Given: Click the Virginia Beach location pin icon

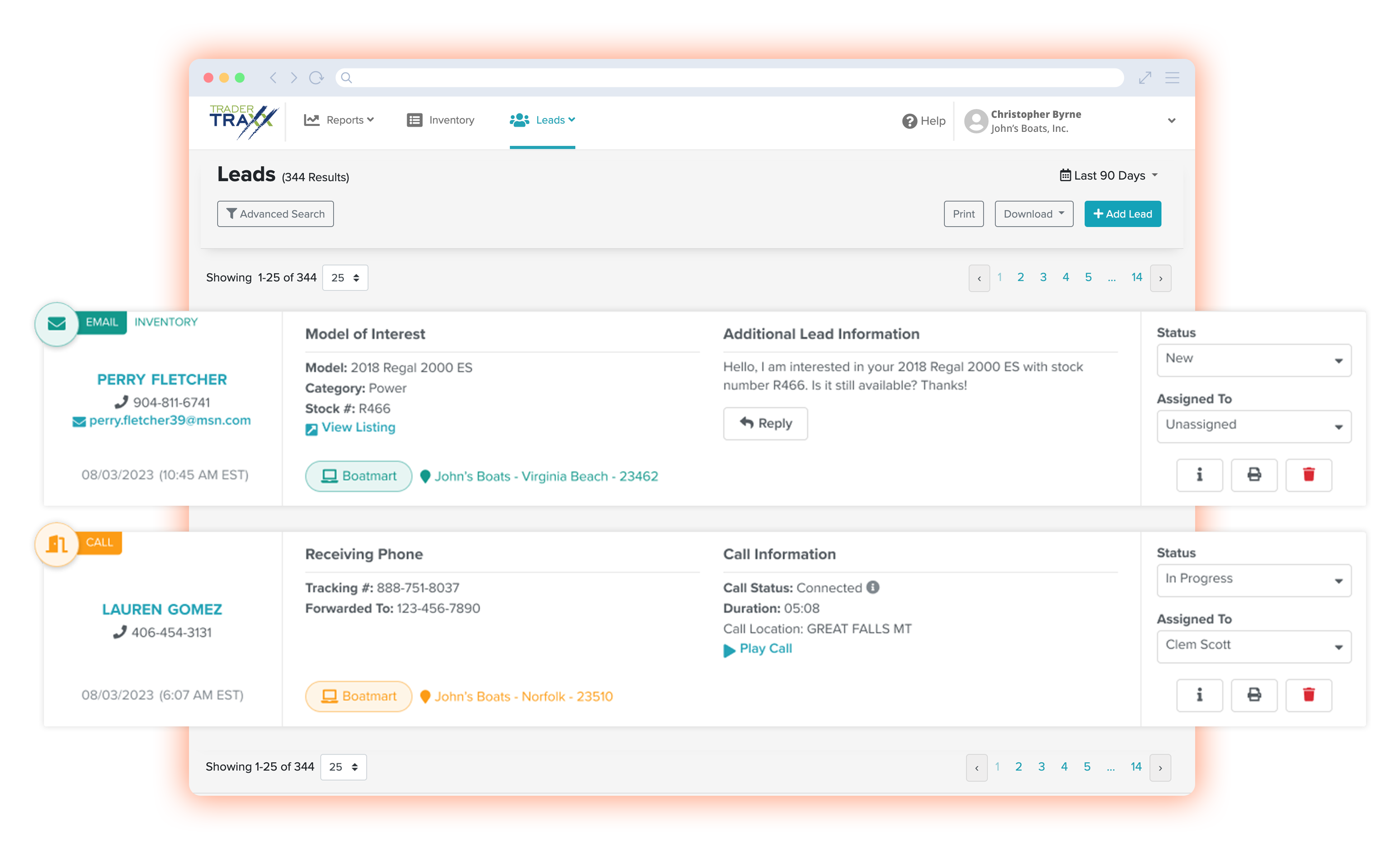Looking at the screenshot, I should 425,476.
